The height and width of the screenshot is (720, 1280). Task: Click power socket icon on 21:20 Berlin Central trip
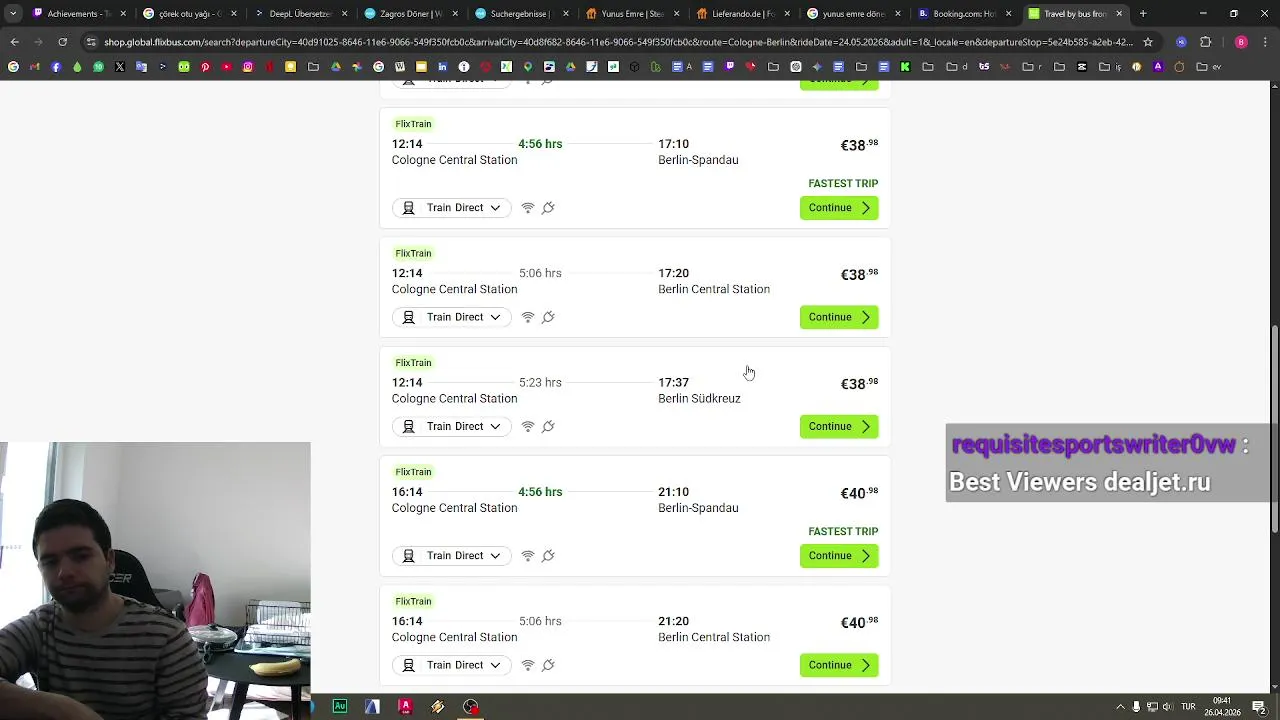[548, 665]
